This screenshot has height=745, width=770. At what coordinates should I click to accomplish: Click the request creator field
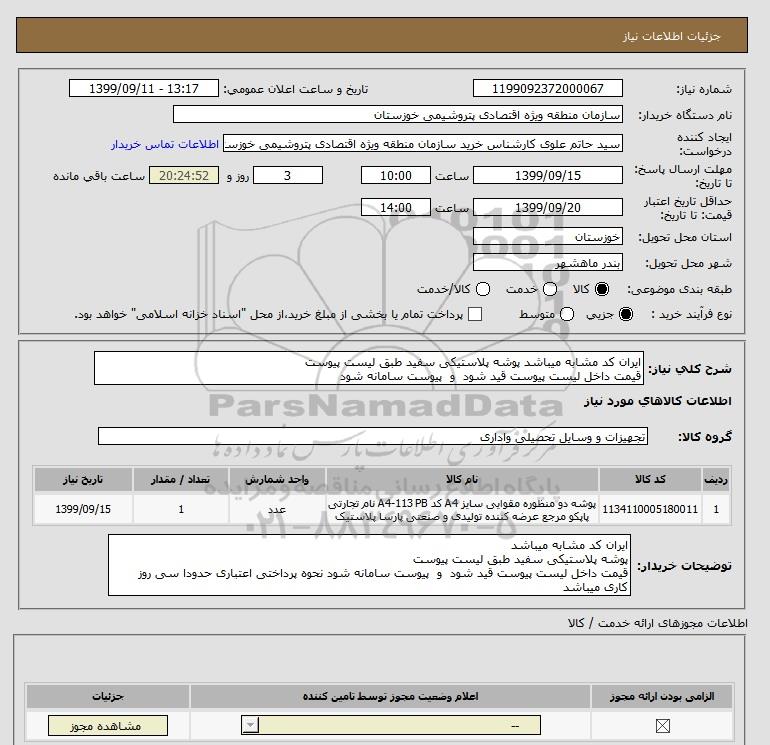click(423, 144)
